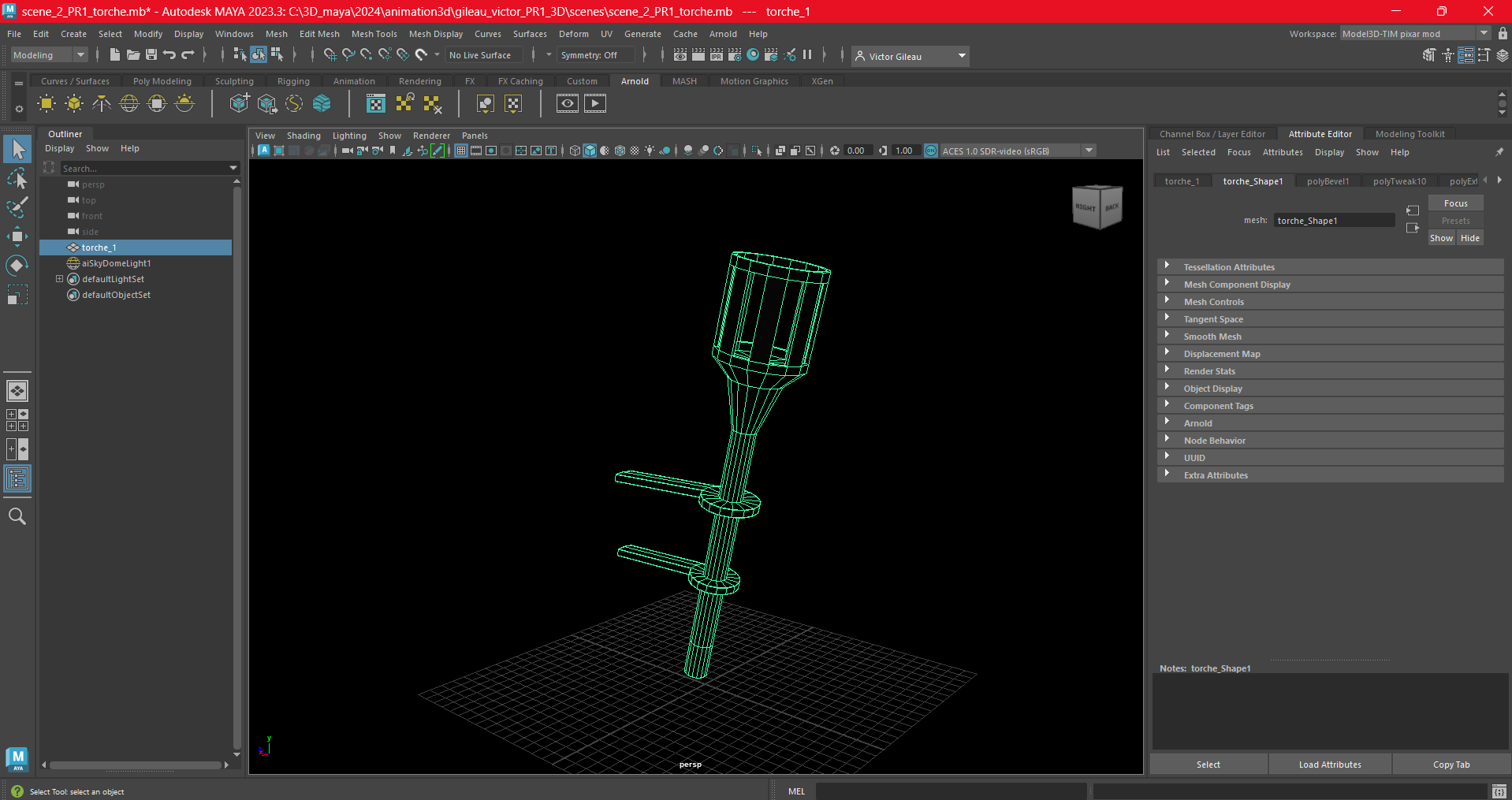This screenshot has width=1512, height=800.
Task: Toggle snap to grids icon
Action: click(330, 54)
